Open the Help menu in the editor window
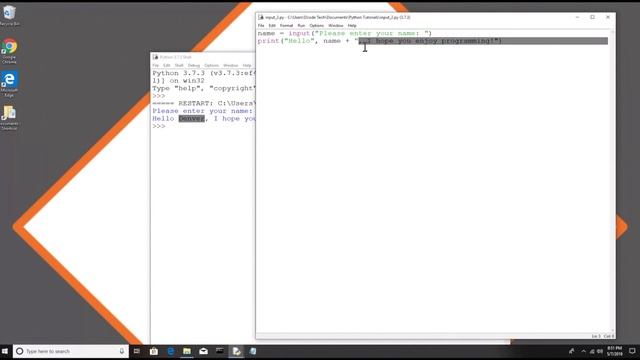The height and width of the screenshot is (360, 640). [352, 25]
